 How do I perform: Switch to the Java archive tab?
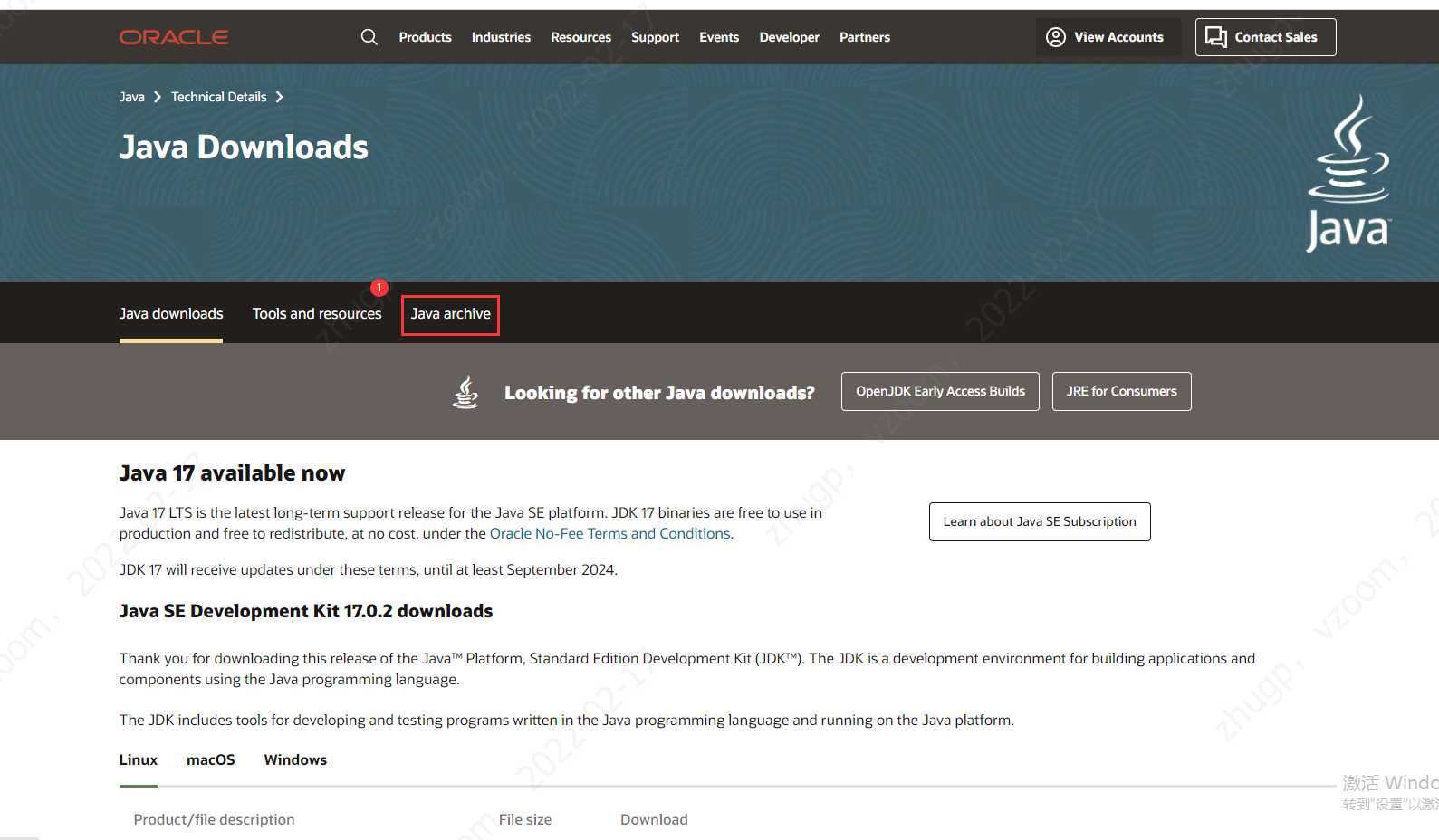click(450, 313)
